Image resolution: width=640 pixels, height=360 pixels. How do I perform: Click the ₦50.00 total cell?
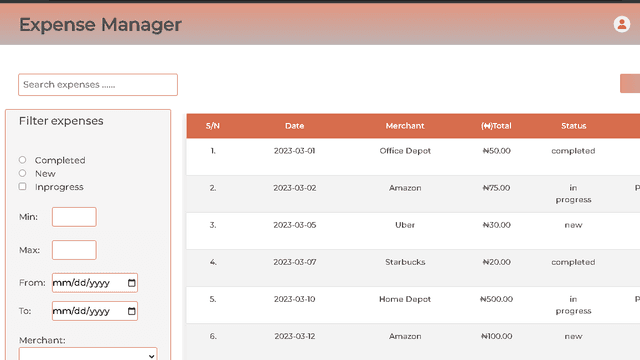click(x=496, y=151)
